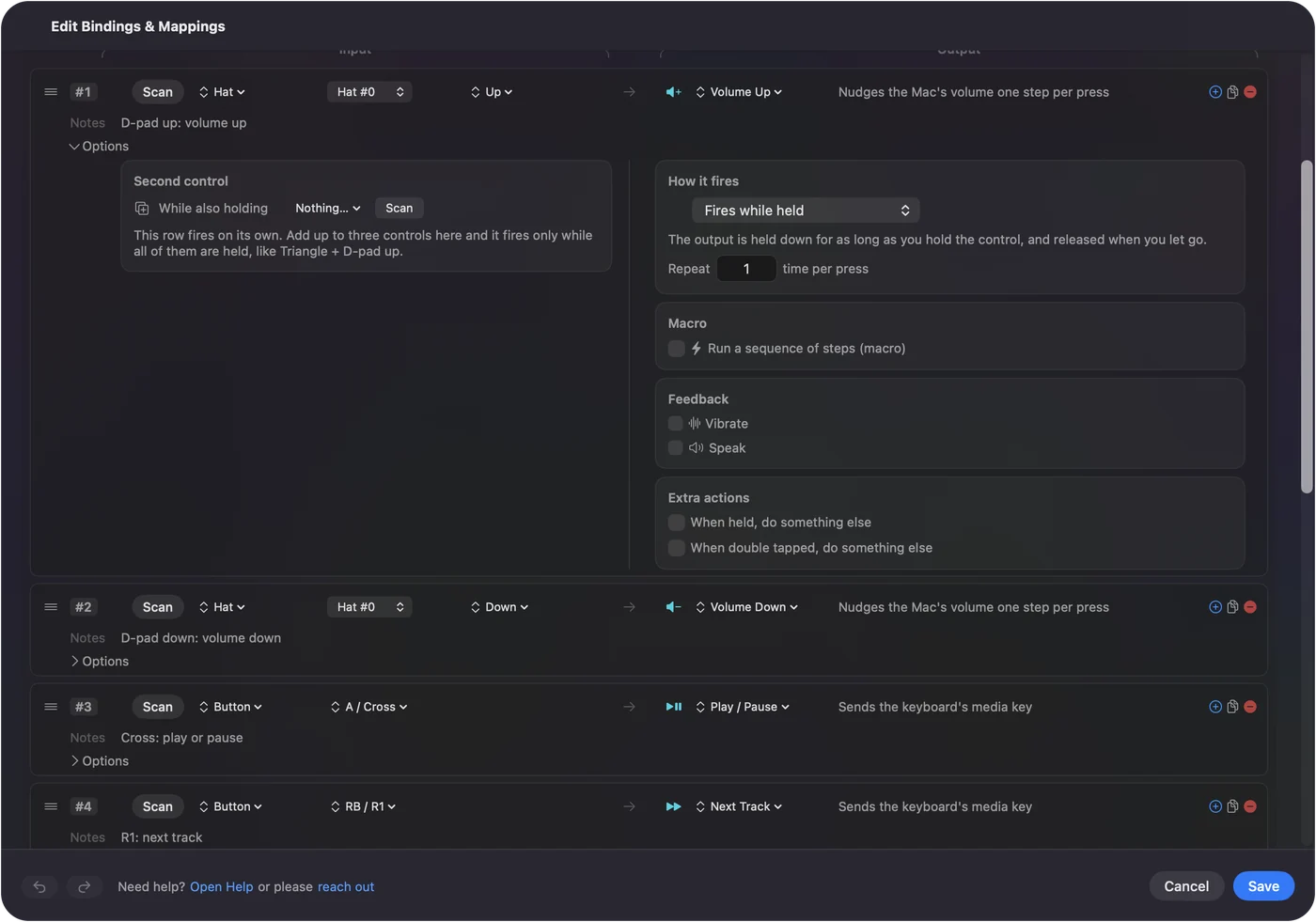1316x922 pixels.
Task: Duplicate binding row #1 with copy icon
Action: click(x=1232, y=92)
